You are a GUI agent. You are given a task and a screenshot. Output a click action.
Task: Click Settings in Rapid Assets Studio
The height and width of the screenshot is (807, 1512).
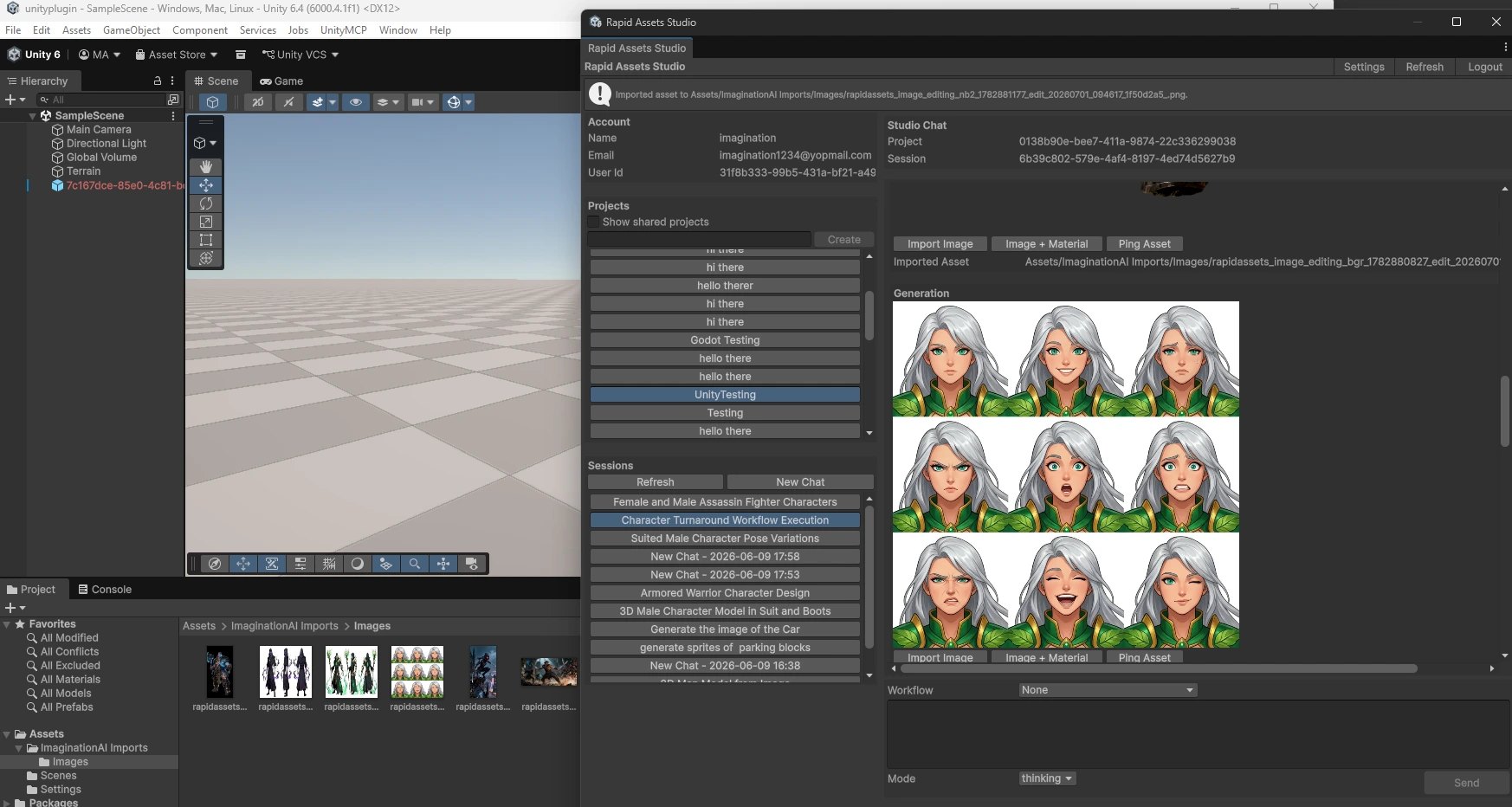pos(1364,67)
